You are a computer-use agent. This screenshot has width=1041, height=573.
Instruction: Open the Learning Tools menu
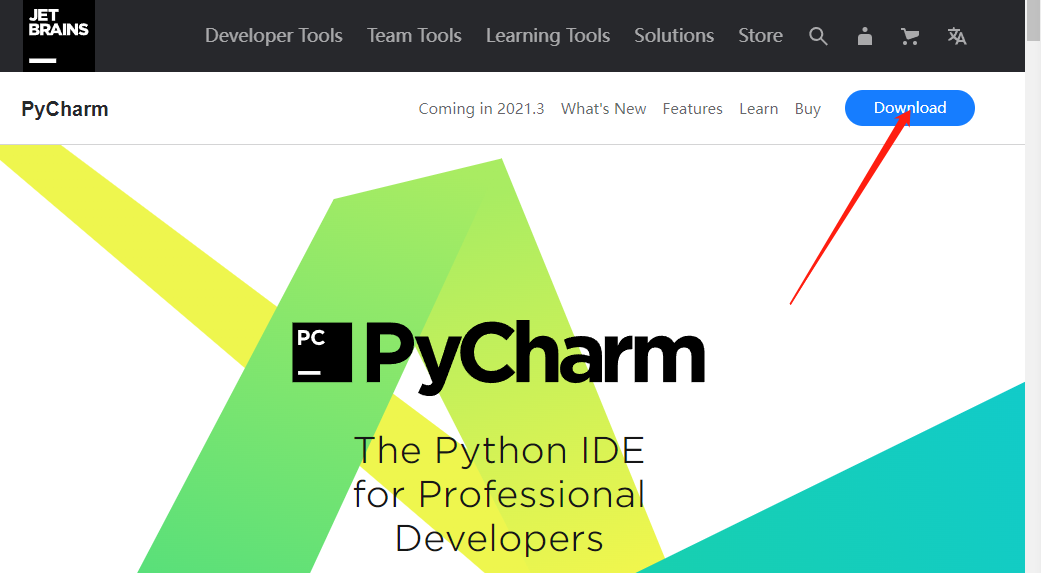pyautogui.click(x=548, y=35)
